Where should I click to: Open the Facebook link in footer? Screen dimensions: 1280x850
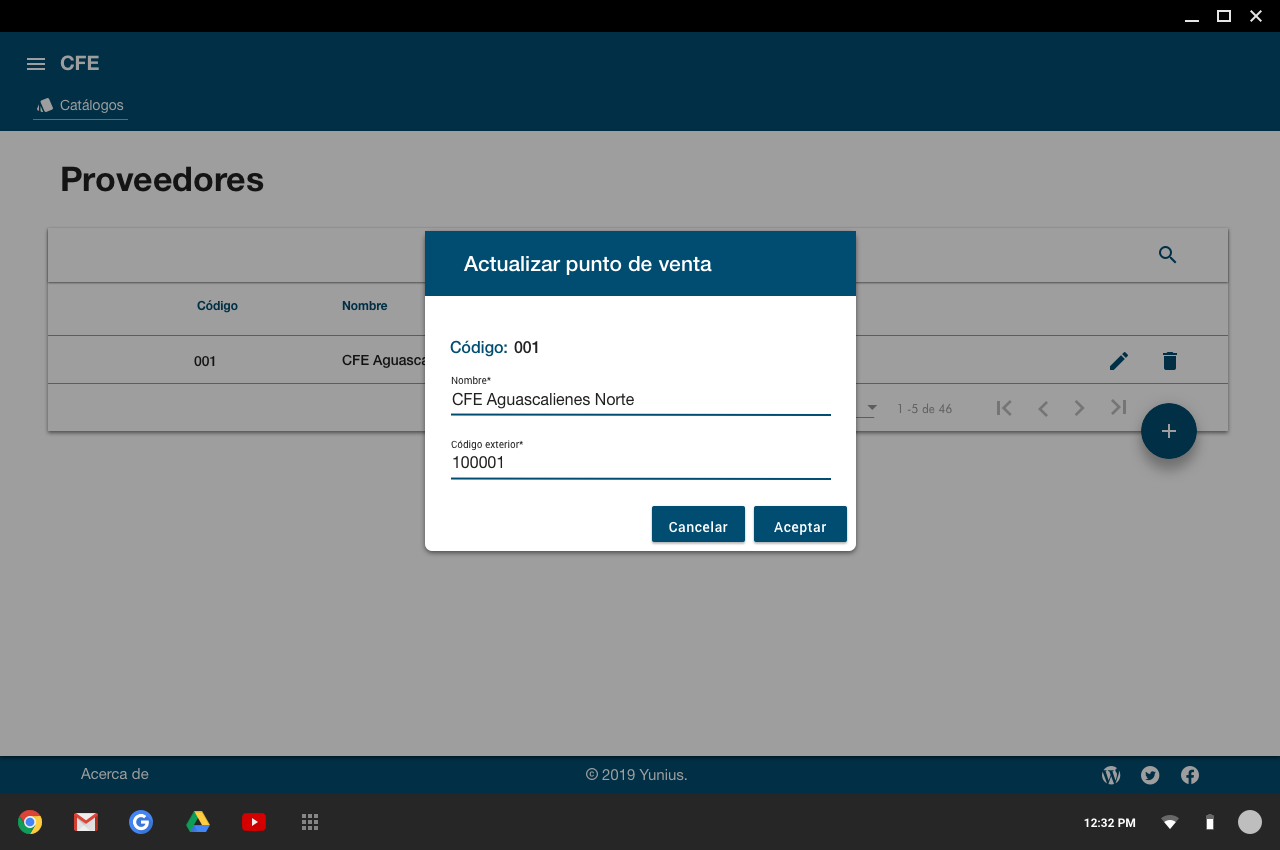[1190, 775]
